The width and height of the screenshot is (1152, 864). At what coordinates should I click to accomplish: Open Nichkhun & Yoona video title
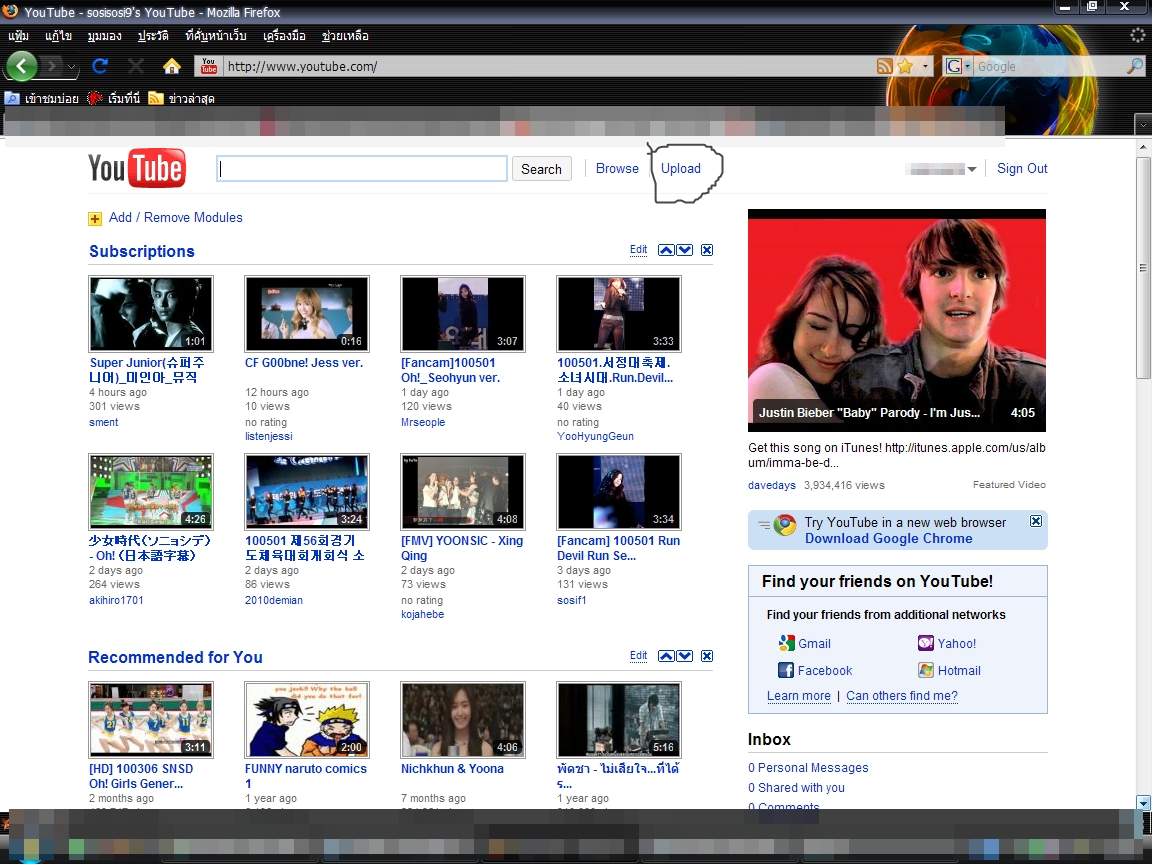[452, 768]
